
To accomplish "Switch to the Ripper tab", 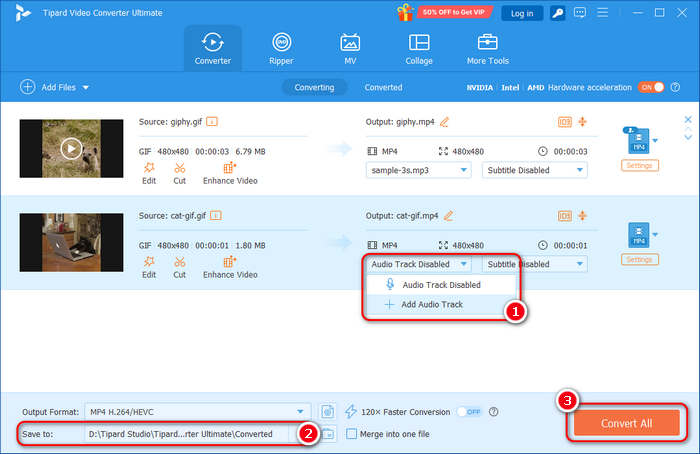I will pyautogui.click(x=281, y=49).
